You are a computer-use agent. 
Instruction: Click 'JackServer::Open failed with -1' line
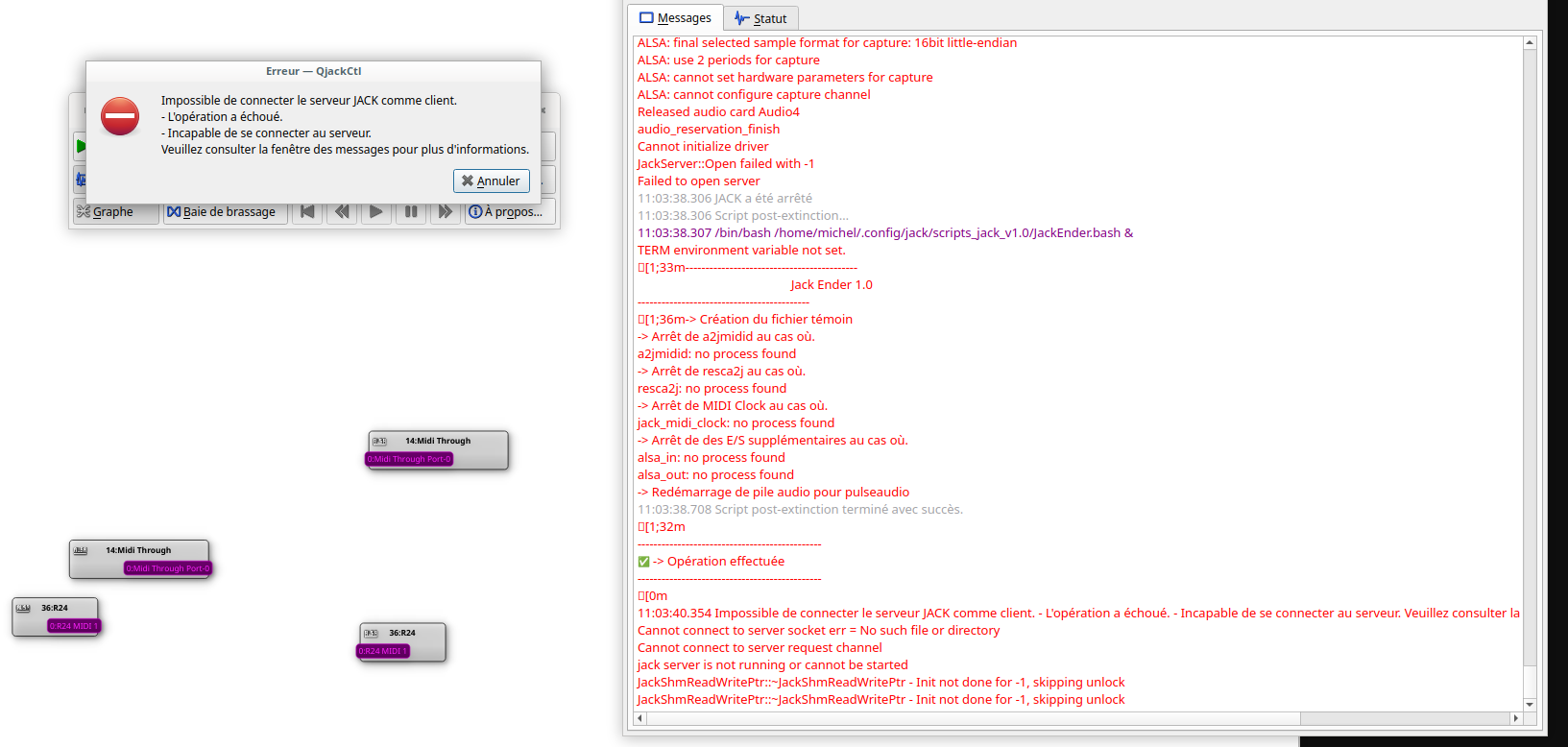point(726,164)
